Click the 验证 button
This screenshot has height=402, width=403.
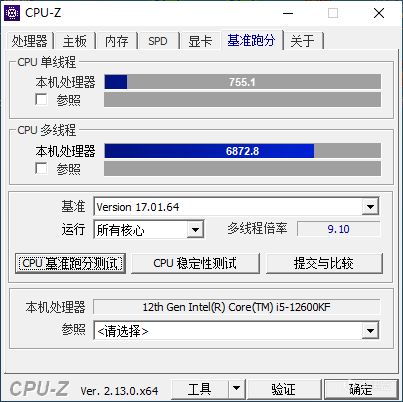click(x=283, y=389)
